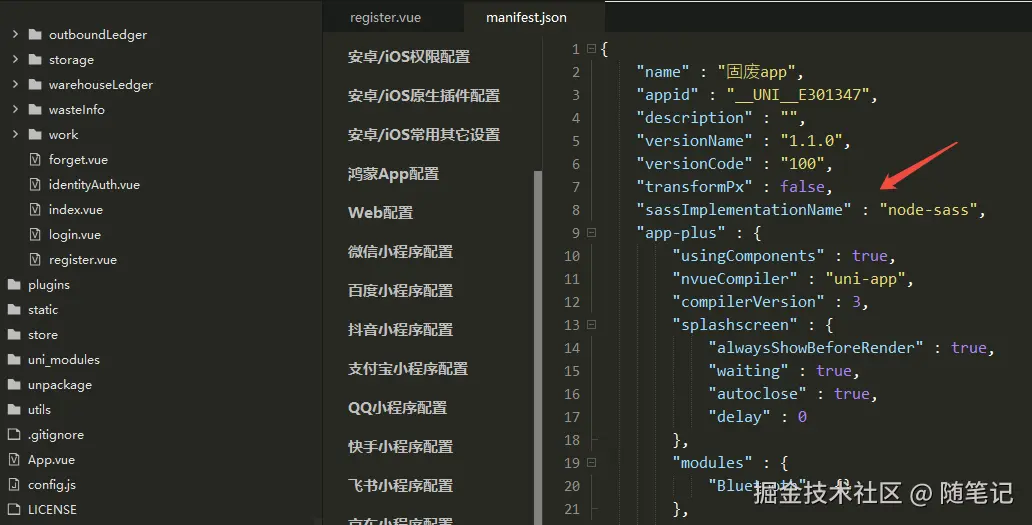1032x525 pixels.
Task: Expand the wasteInfo folder chevron
Action: click(15, 109)
